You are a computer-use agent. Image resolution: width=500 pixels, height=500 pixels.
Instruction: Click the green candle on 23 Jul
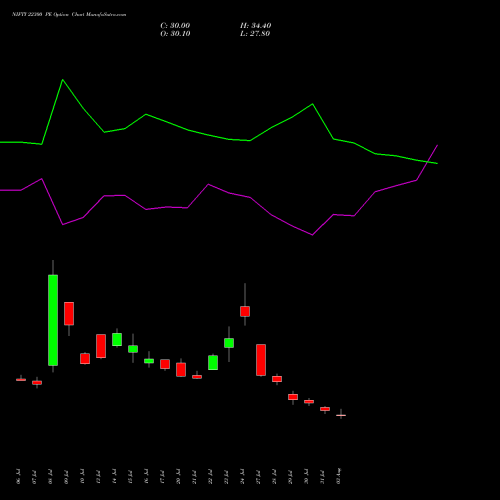(x=229, y=343)
